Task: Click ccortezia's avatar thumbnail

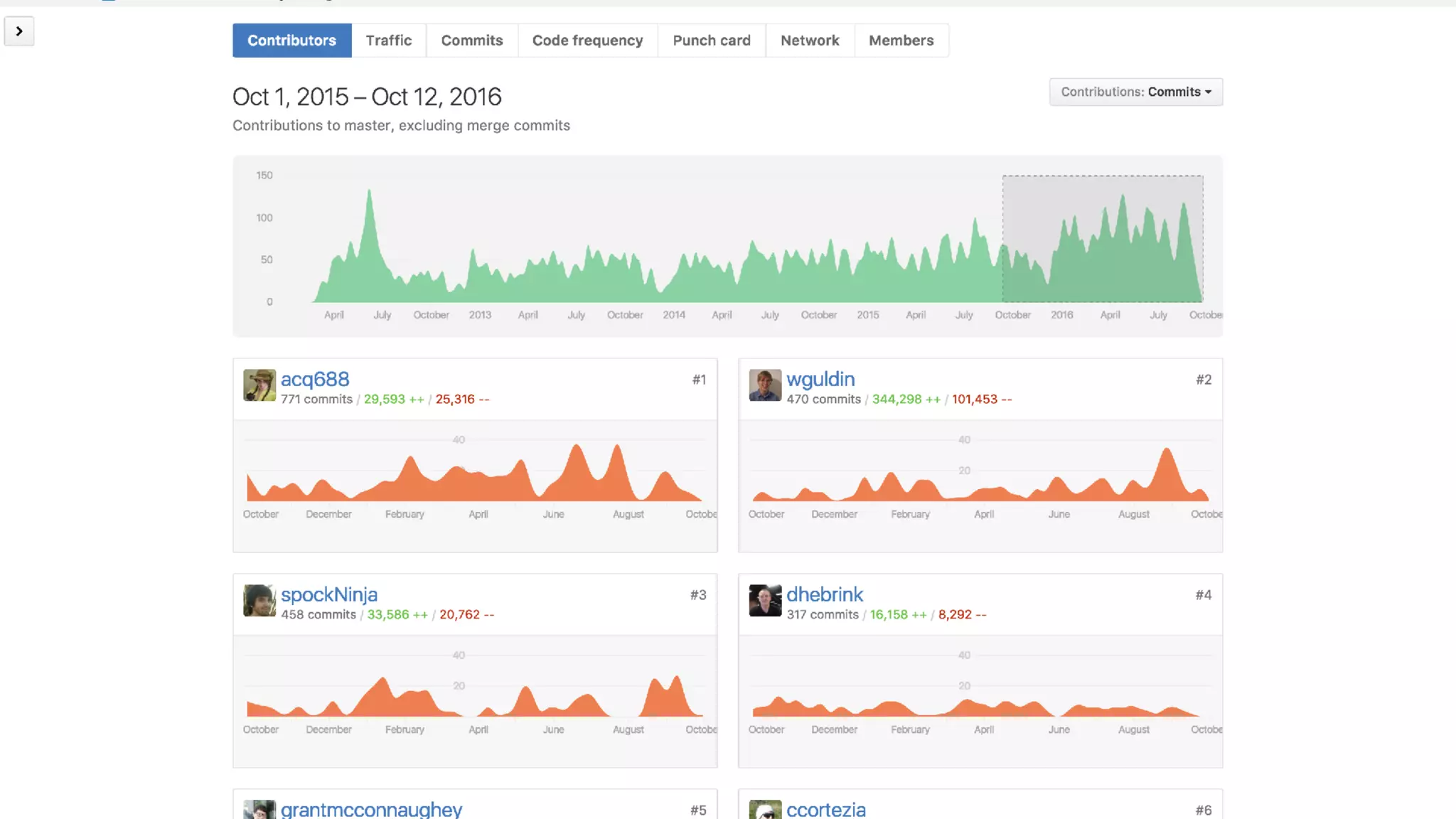Action: 765,810
